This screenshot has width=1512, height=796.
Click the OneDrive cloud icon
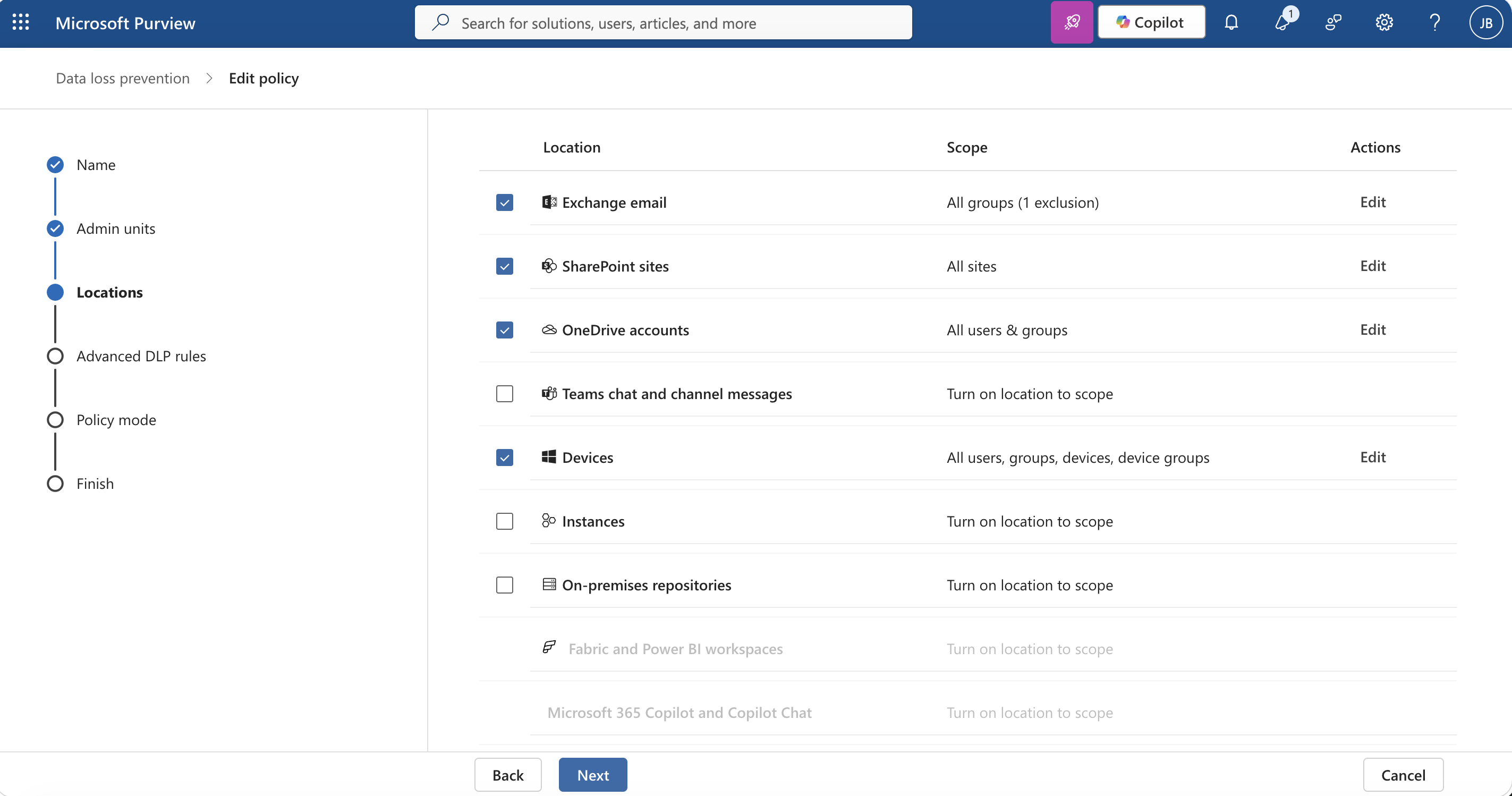point(549,330)
